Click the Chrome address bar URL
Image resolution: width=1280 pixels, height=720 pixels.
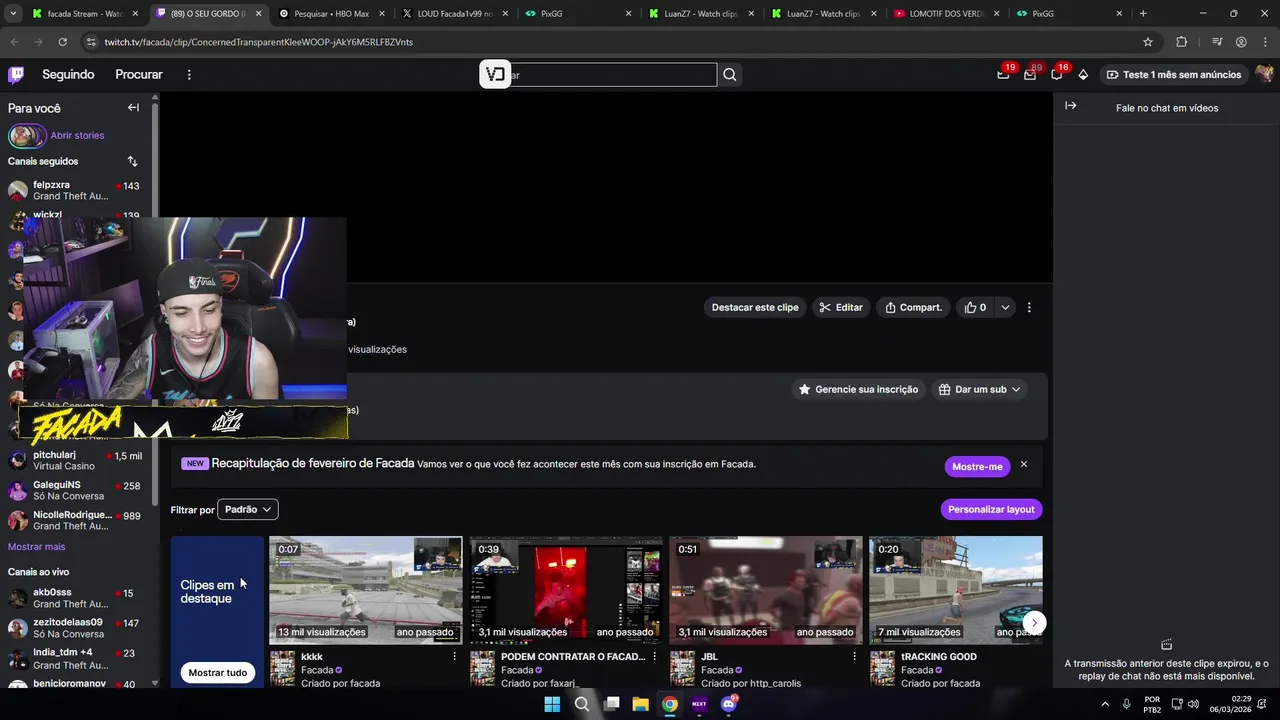[259, 42]
